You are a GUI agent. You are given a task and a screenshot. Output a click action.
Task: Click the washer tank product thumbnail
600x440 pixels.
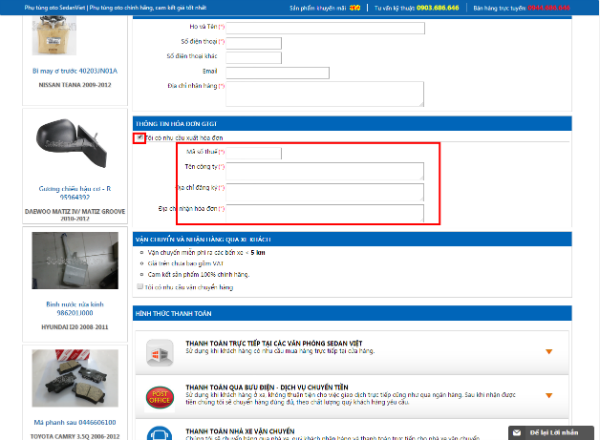click(75, 261)
